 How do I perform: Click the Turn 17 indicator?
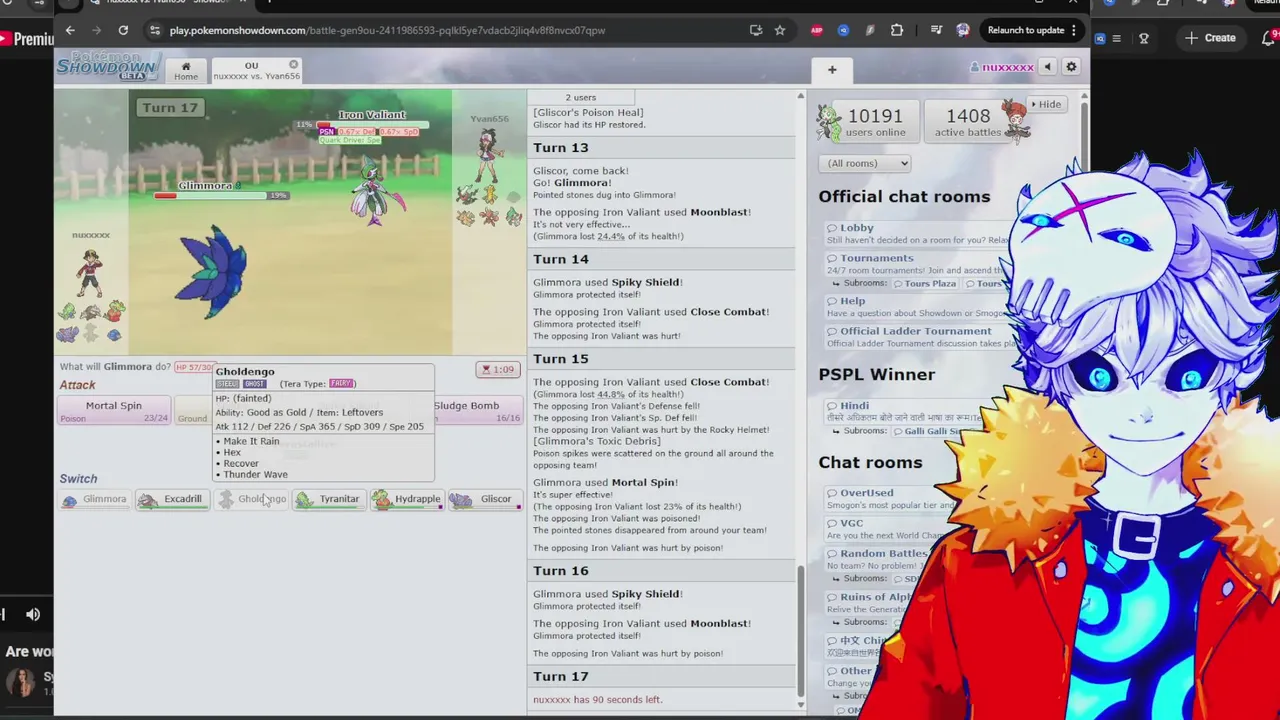(x=170, y=107)
